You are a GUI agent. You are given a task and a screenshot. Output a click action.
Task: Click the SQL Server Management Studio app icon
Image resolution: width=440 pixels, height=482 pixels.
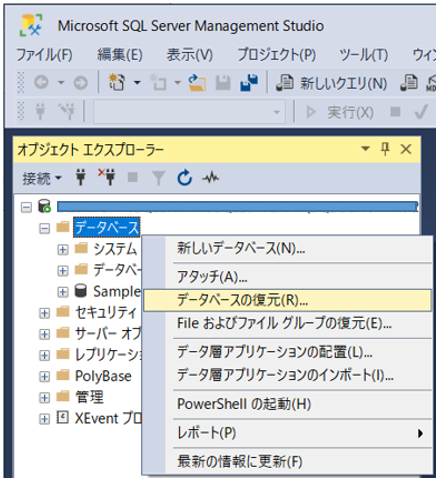point(31,25)
